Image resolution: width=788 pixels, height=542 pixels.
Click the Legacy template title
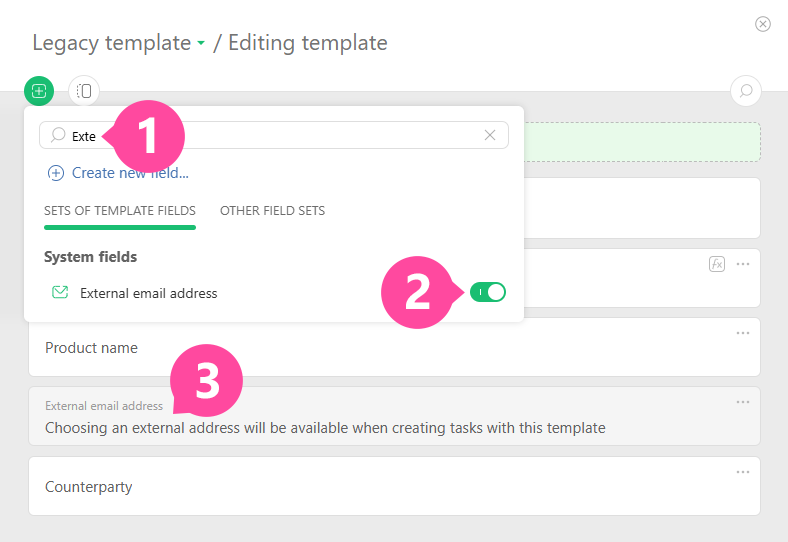click(x=111, y=43)
